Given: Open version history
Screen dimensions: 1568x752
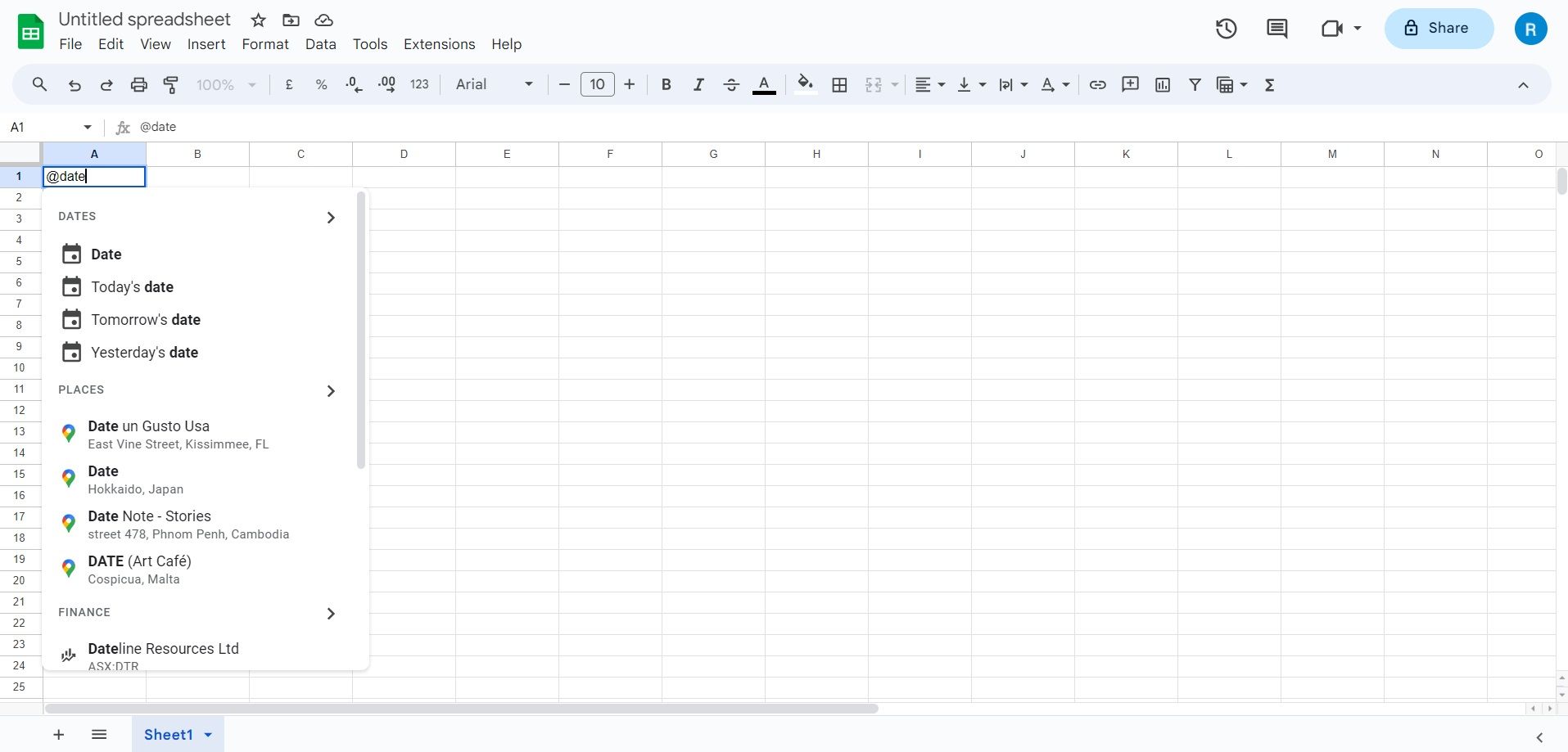Looking at the screenshot, I should [x=1226, y=28].
